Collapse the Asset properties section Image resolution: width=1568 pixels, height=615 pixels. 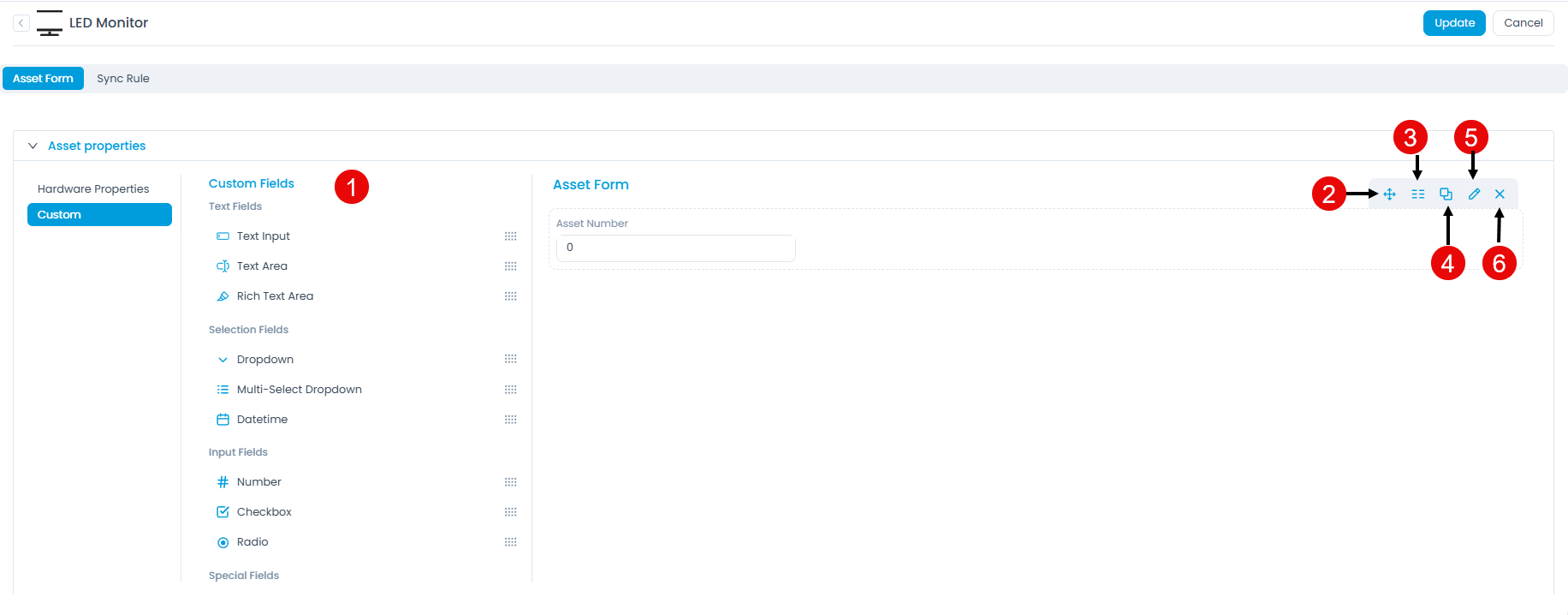33,146
